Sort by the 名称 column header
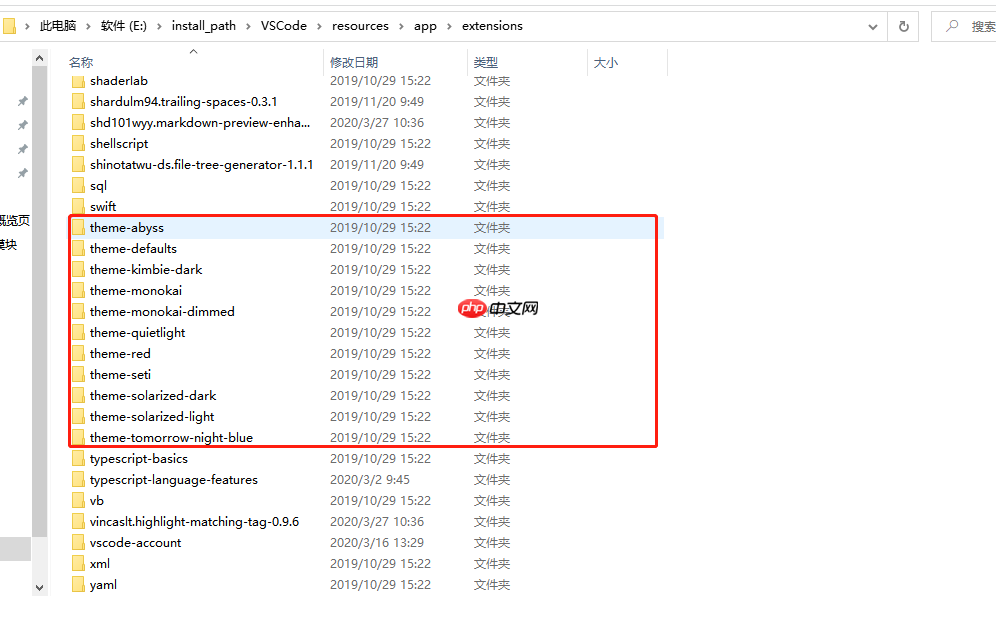 [x=81, y=62]
